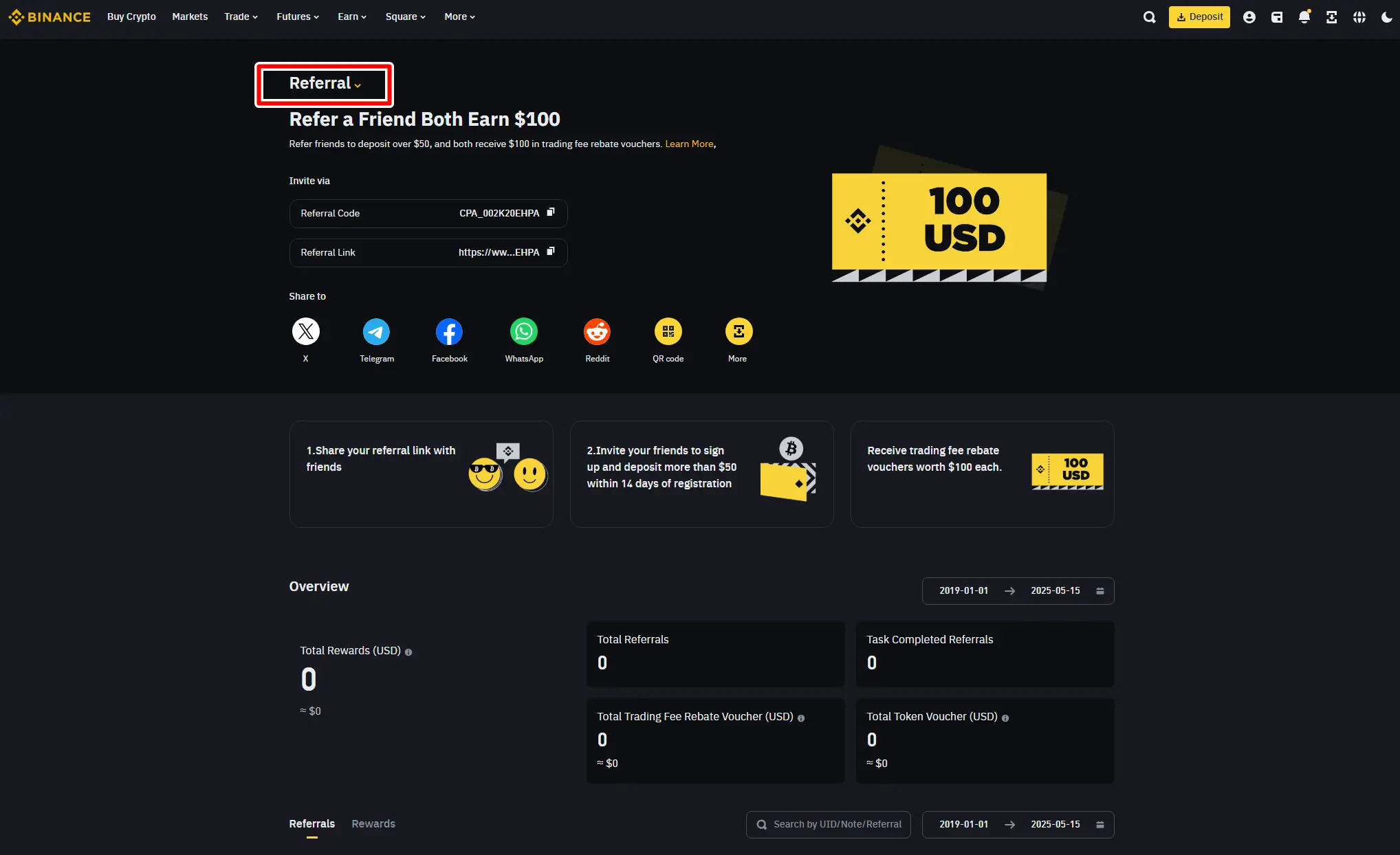This screenshot has height=855, width=1400.
Task: Open the QR code share option
Action: tap(668, 332)
